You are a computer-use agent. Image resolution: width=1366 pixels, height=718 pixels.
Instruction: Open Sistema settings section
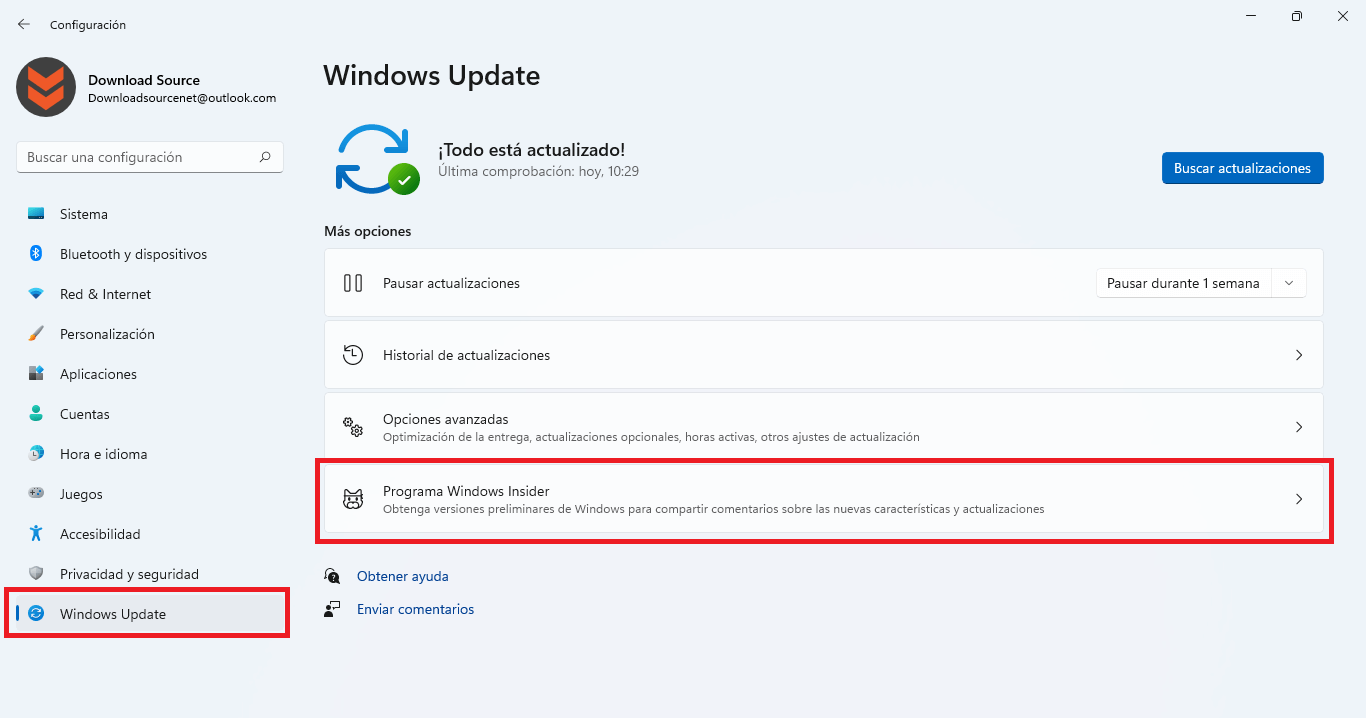150,214
